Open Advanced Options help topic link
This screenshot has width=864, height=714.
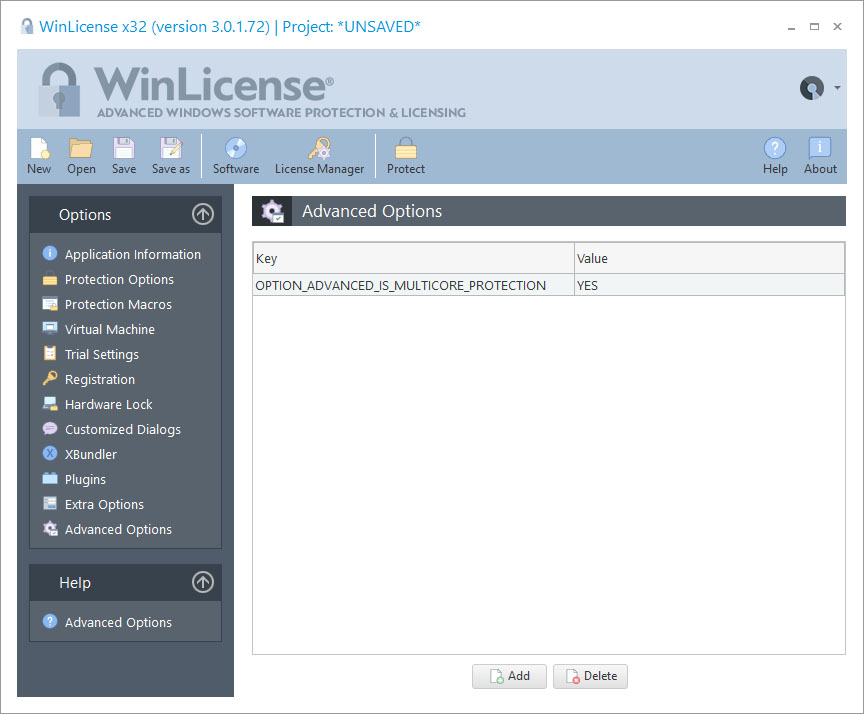pos(118,622)
